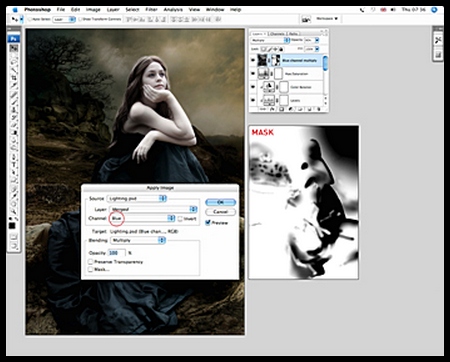This screenshot has width=450, height=362.
Task: Change screen mode via the toolbox's bottom icon
Action: click(14, 246)
